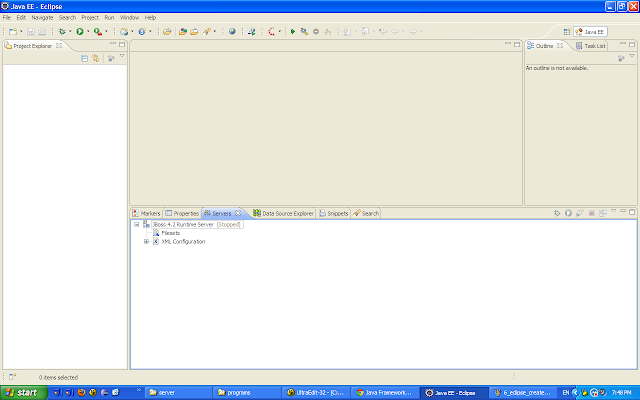Close the Servers tab with its X
The height and width of the screenshot is (400, 640).
(238, 213)
